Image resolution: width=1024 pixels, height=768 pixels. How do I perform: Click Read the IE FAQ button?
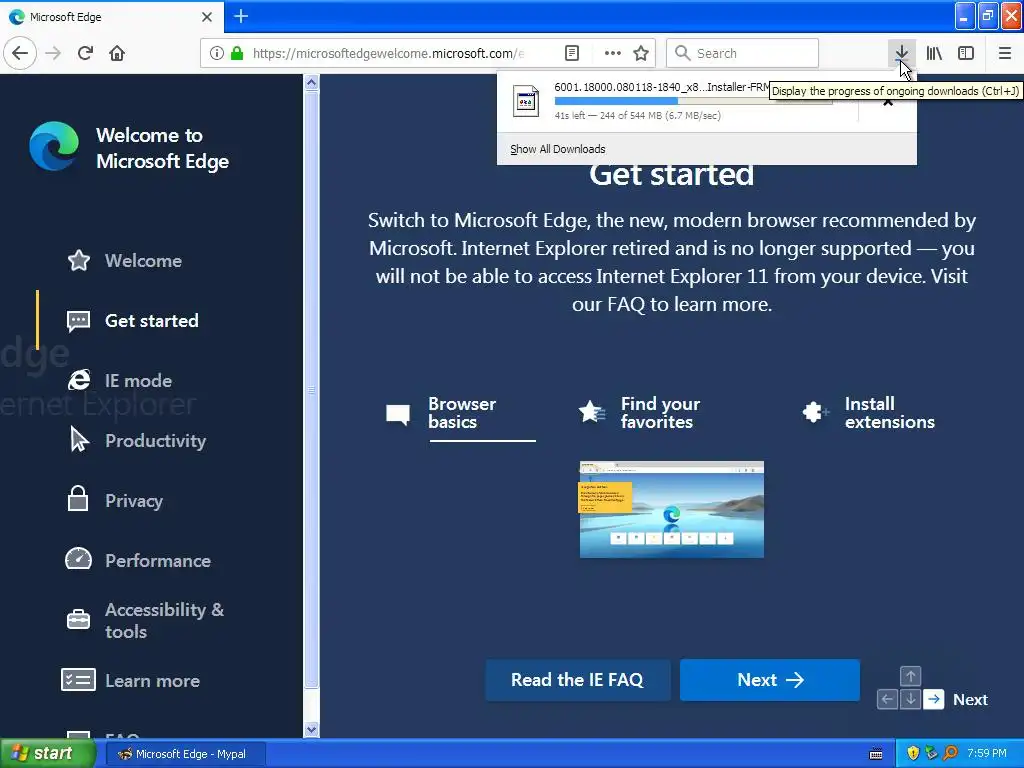(577, 680)
